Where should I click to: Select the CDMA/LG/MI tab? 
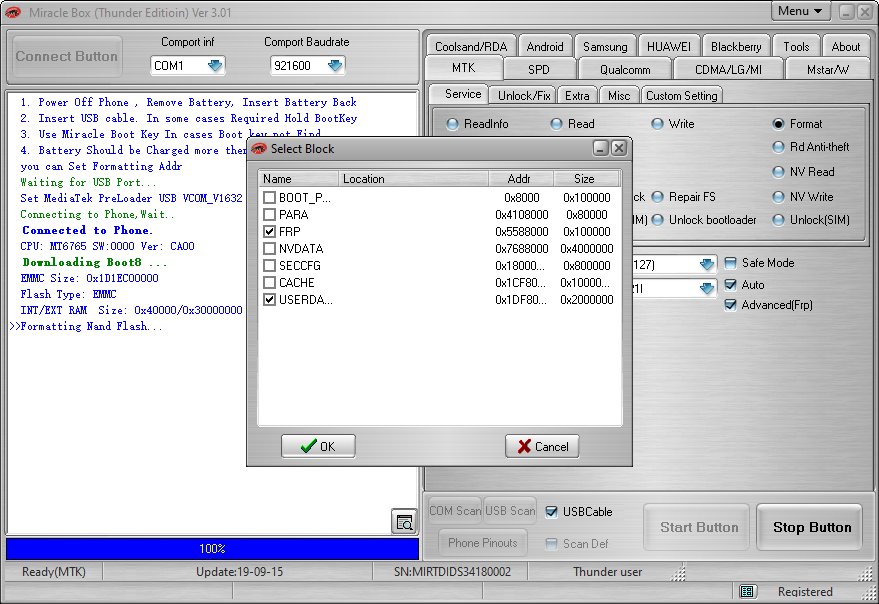[x=728, y=70]
